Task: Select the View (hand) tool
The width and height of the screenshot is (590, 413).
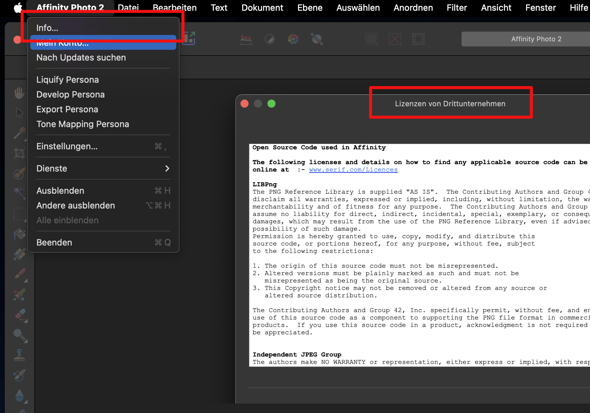Action: 19,93
